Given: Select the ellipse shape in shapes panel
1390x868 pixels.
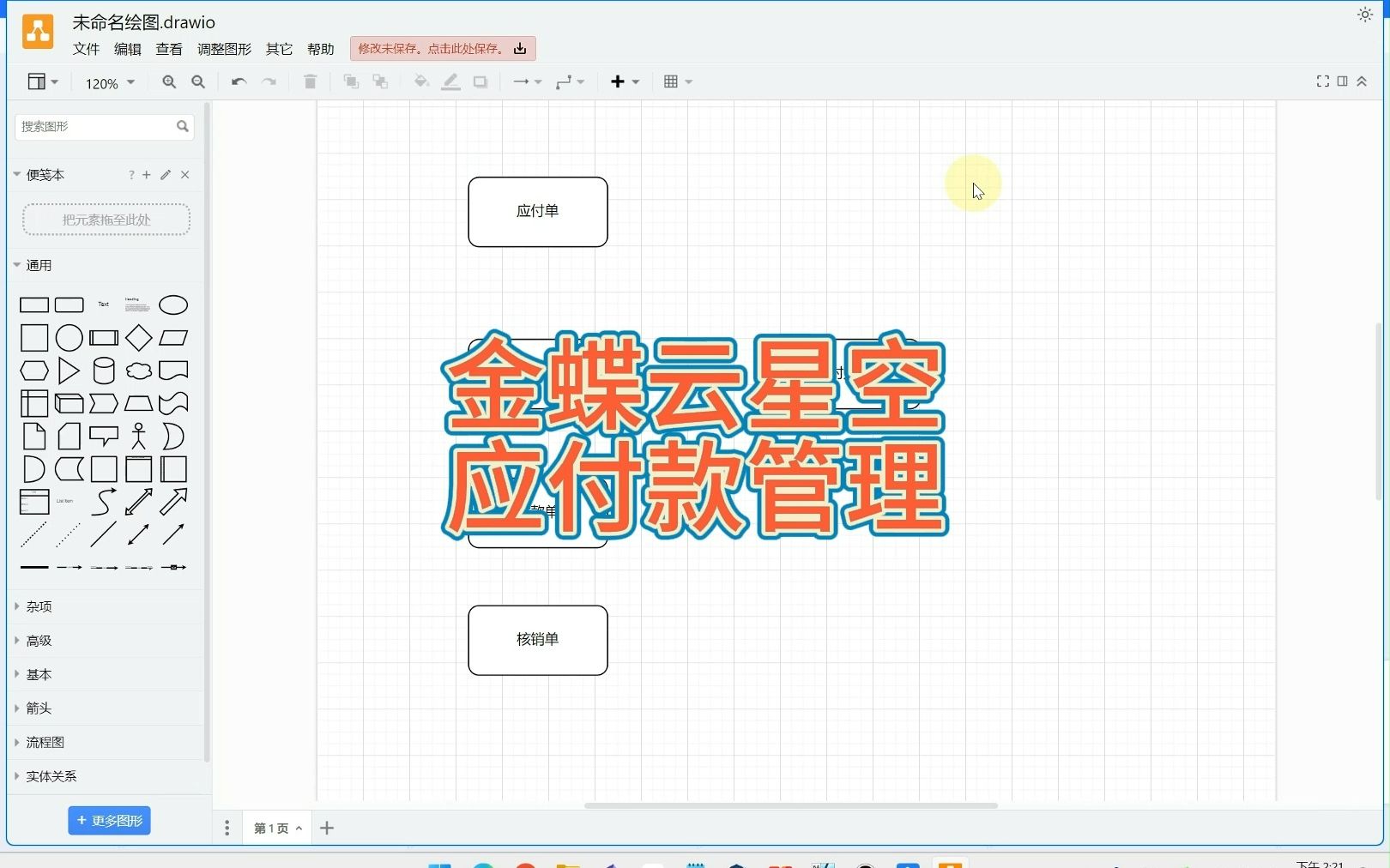Looking at the screenshot, I should click(x=173, y=304).
